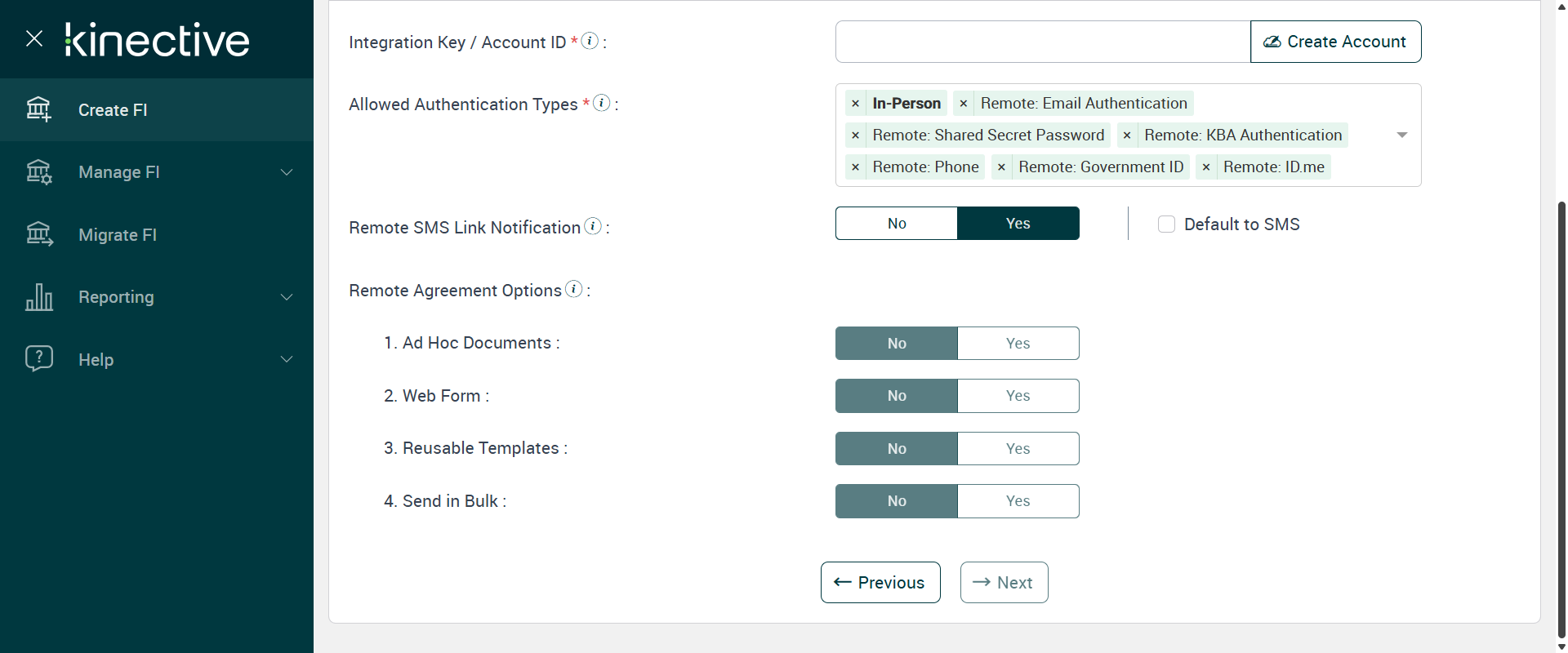
Task: Click info icon next to Allowed Authentication Types
Action: [602, 103]
